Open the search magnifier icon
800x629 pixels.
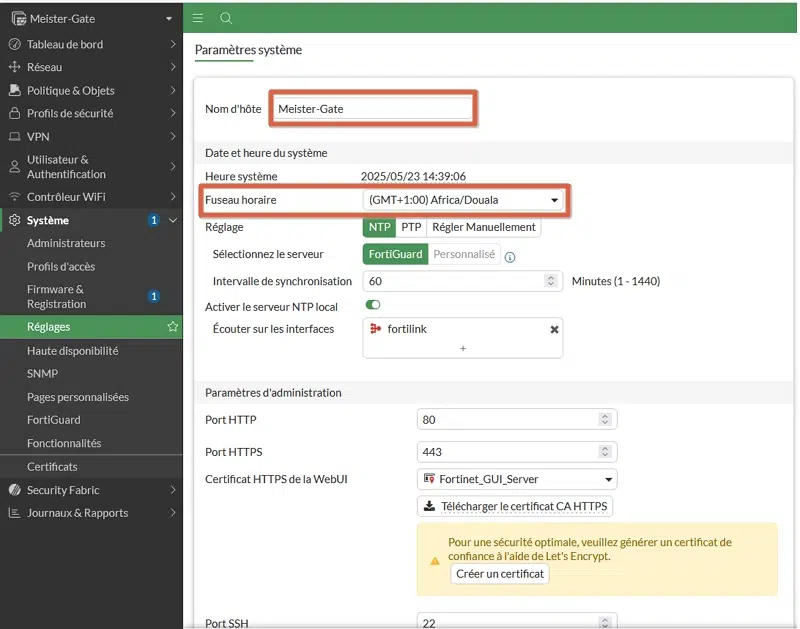226,18
